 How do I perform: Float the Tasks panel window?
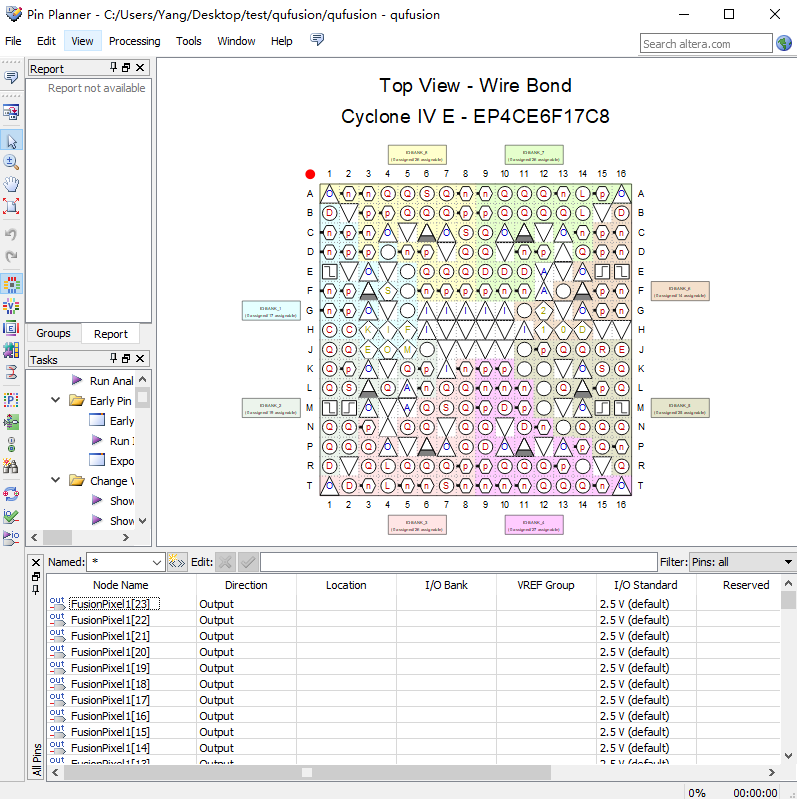coord(126,359)
